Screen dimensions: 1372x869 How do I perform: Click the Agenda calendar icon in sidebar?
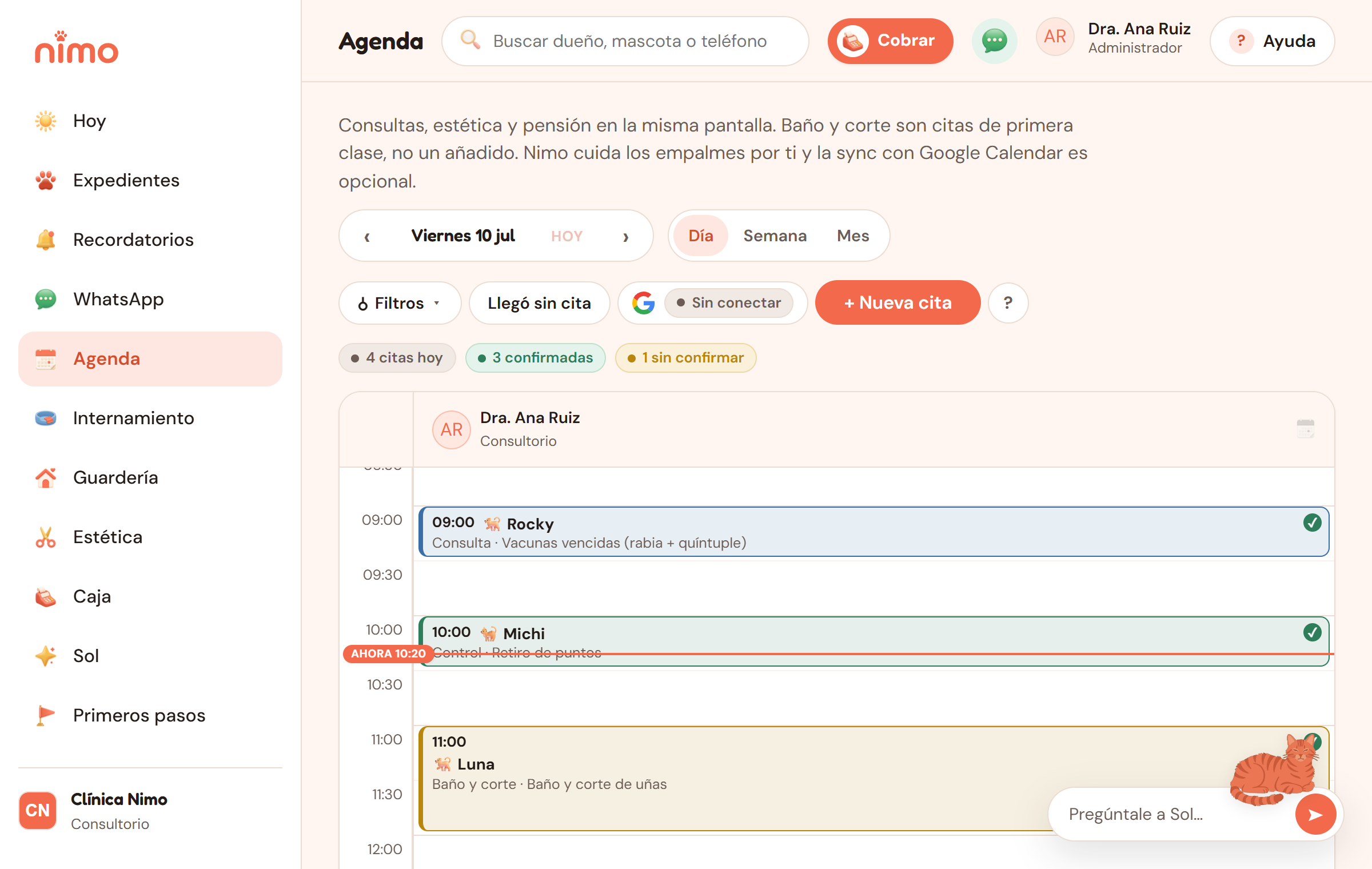coord(46,359)
